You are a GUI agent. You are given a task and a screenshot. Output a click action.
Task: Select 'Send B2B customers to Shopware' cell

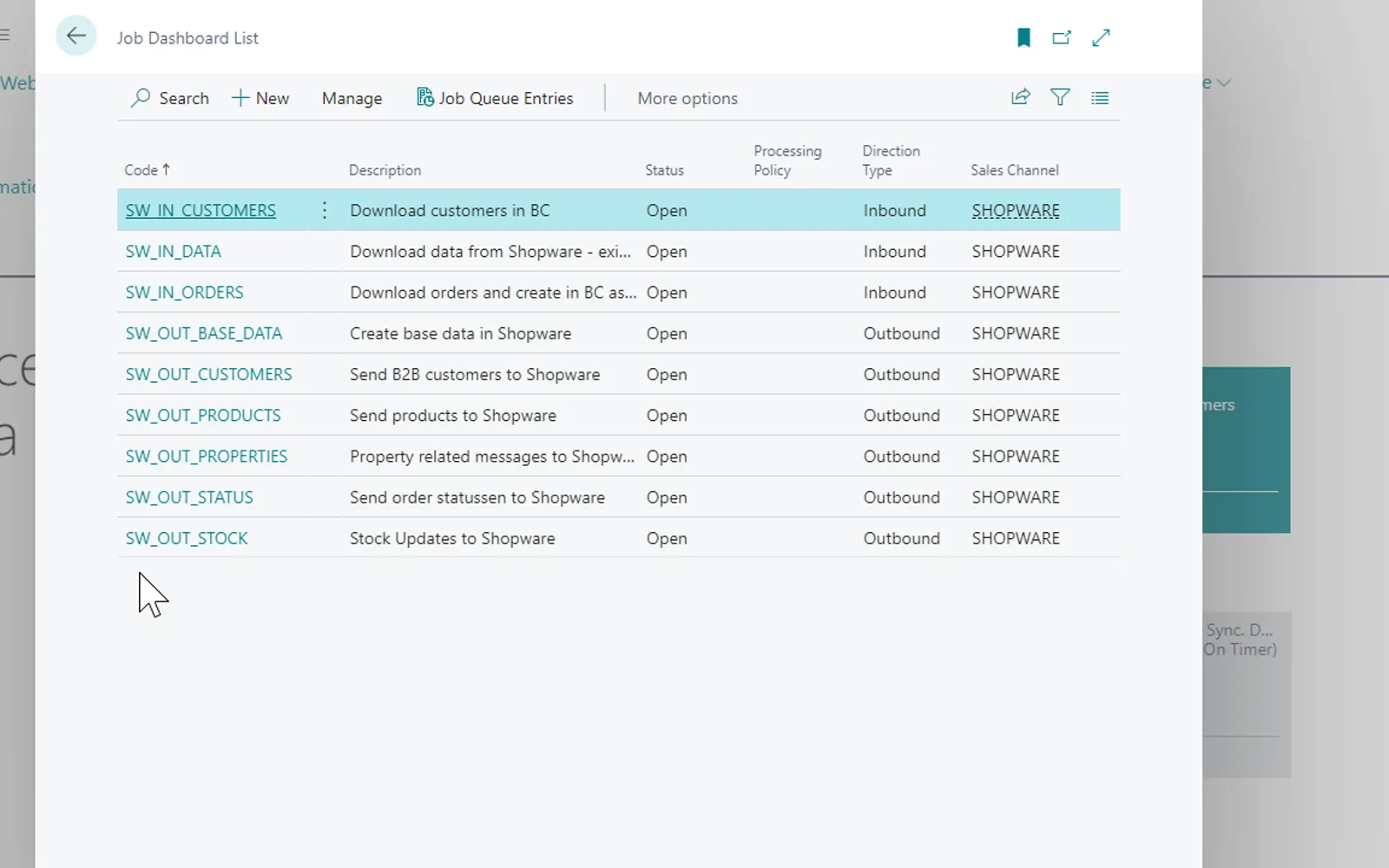[x=475, y=374]
